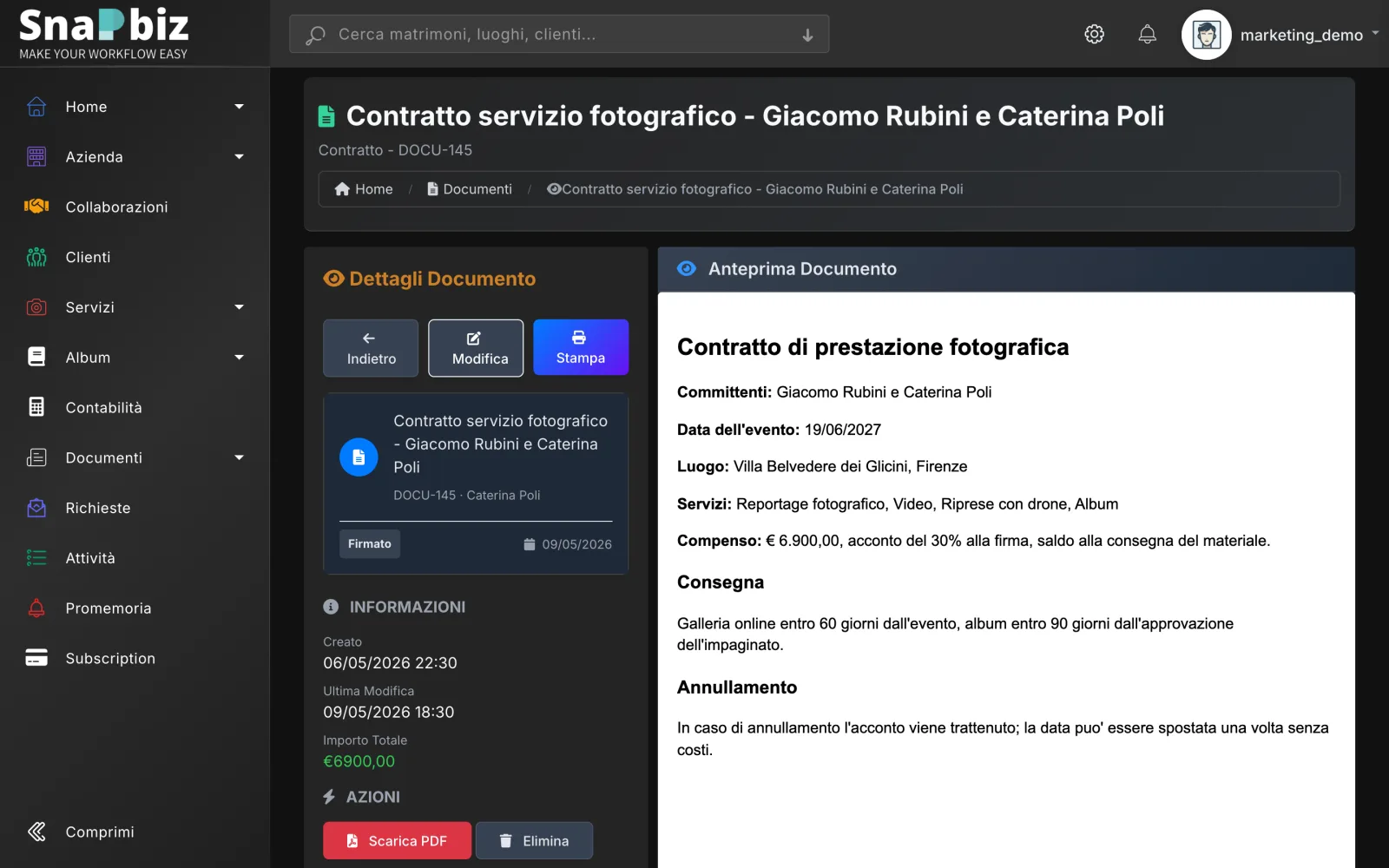The height and width of the screenshot is (868, 1389).
Task: Open the notifications bell
Action: pos(1147,34)
